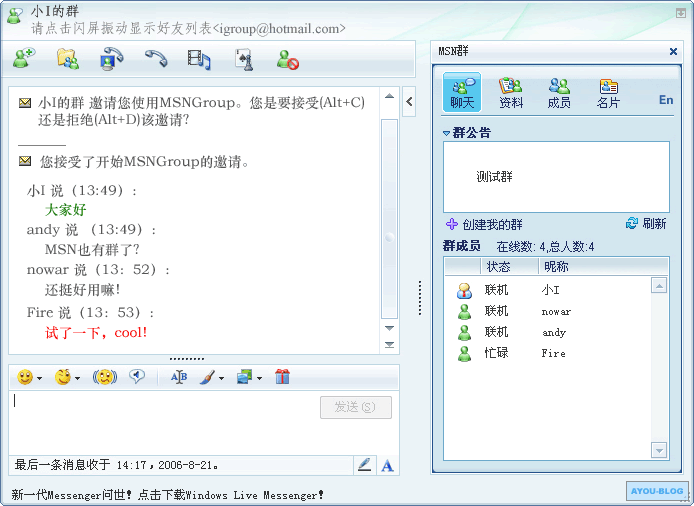Start a voice call with phone icon

pyautogui.click(x=156, y=58)
